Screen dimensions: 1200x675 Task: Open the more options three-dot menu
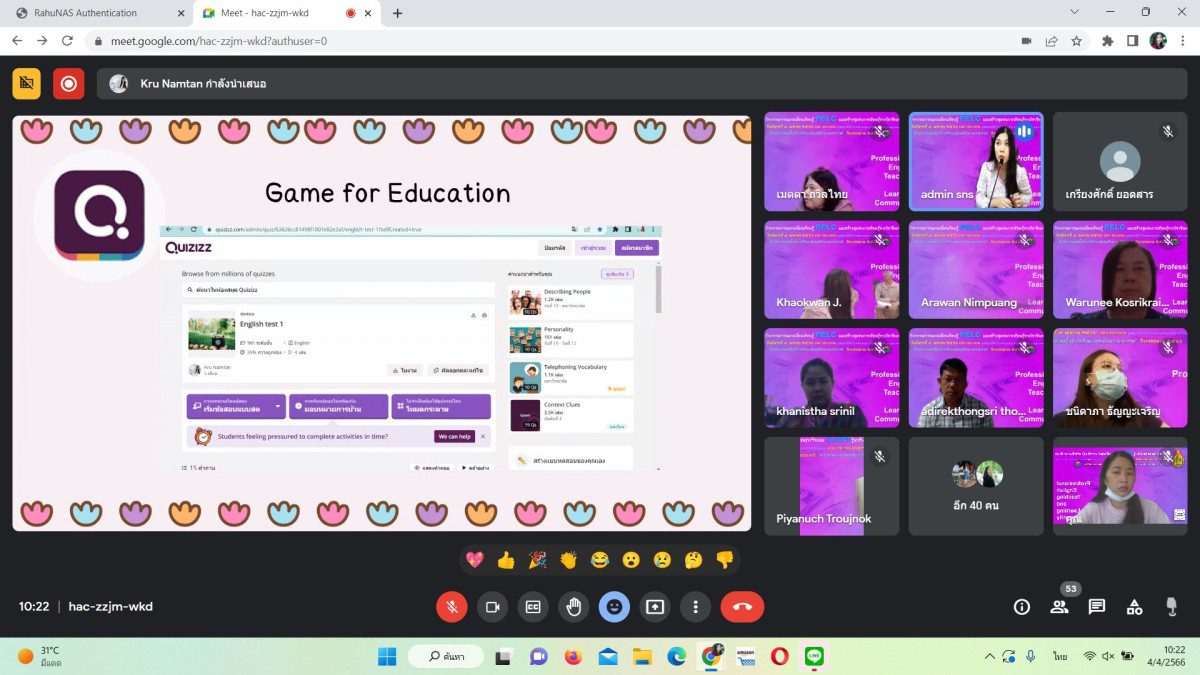pyautogui.click(x=695, y=606)
